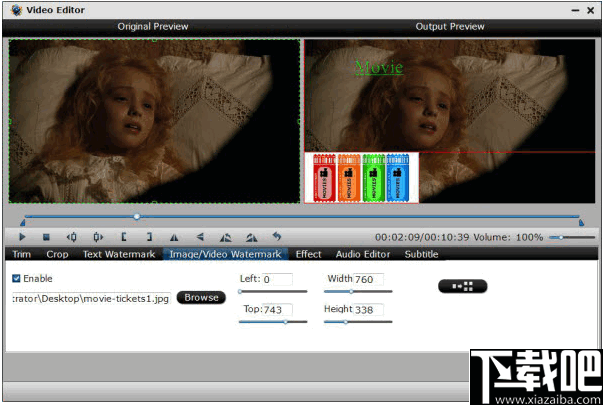Screen dimensions: 605x405
Task: Select the movie tickets watermark in Output Preview
Action: click(x=362, y=178)
